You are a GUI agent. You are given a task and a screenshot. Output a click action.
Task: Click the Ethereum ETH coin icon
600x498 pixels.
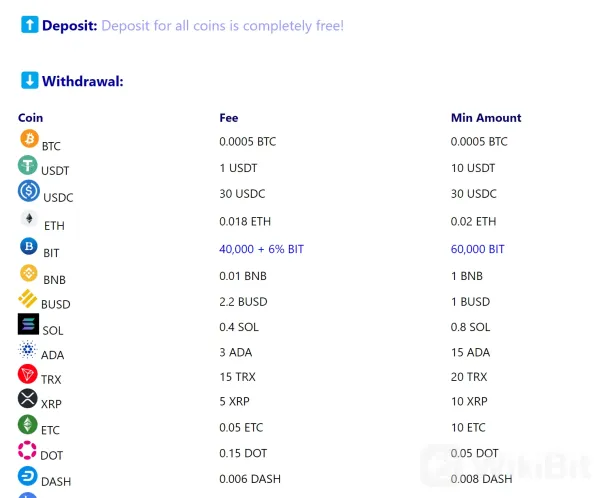[x=29, y=219]
